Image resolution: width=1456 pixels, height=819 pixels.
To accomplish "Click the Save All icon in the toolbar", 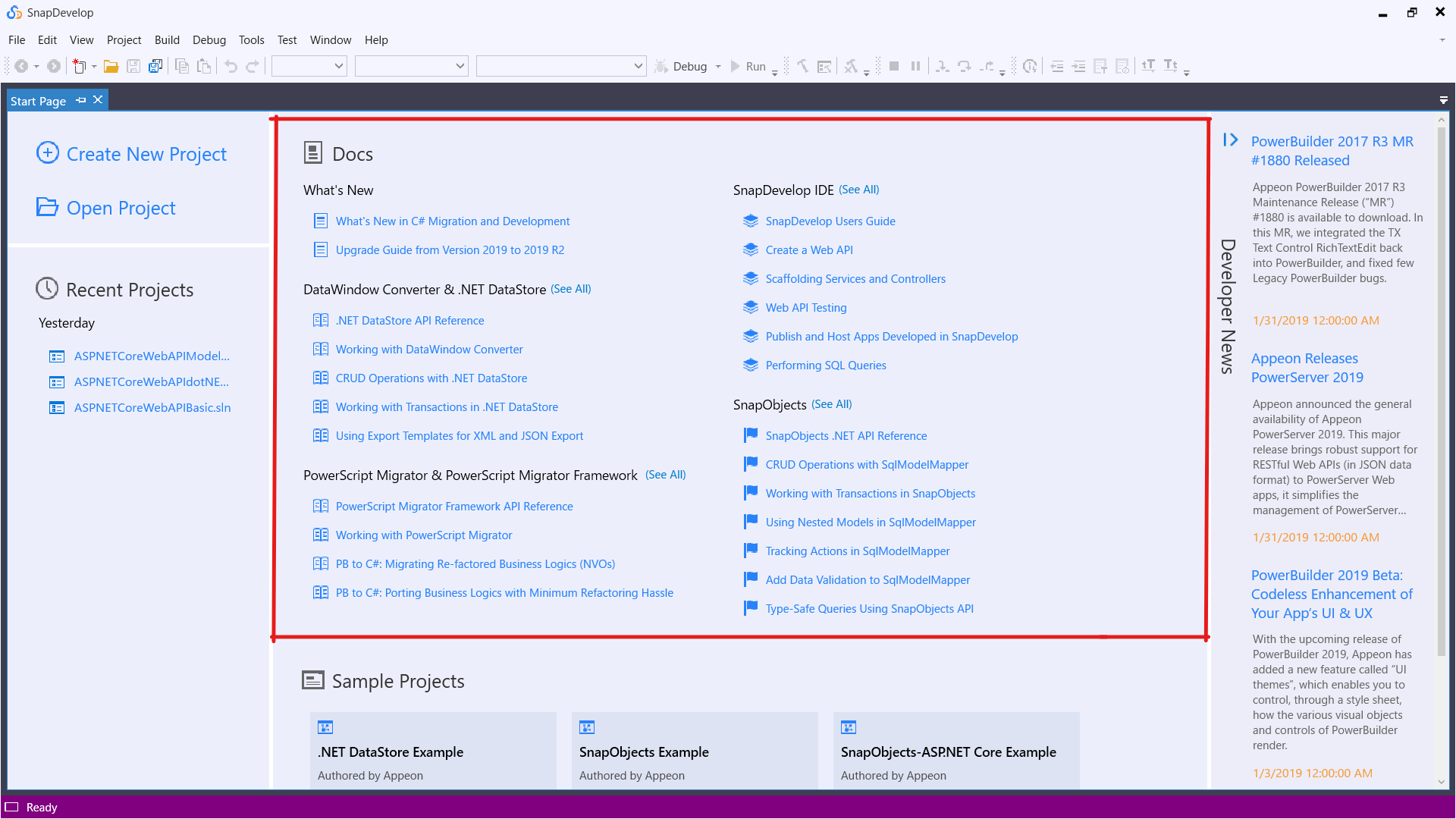I will [x=155, y=66].
